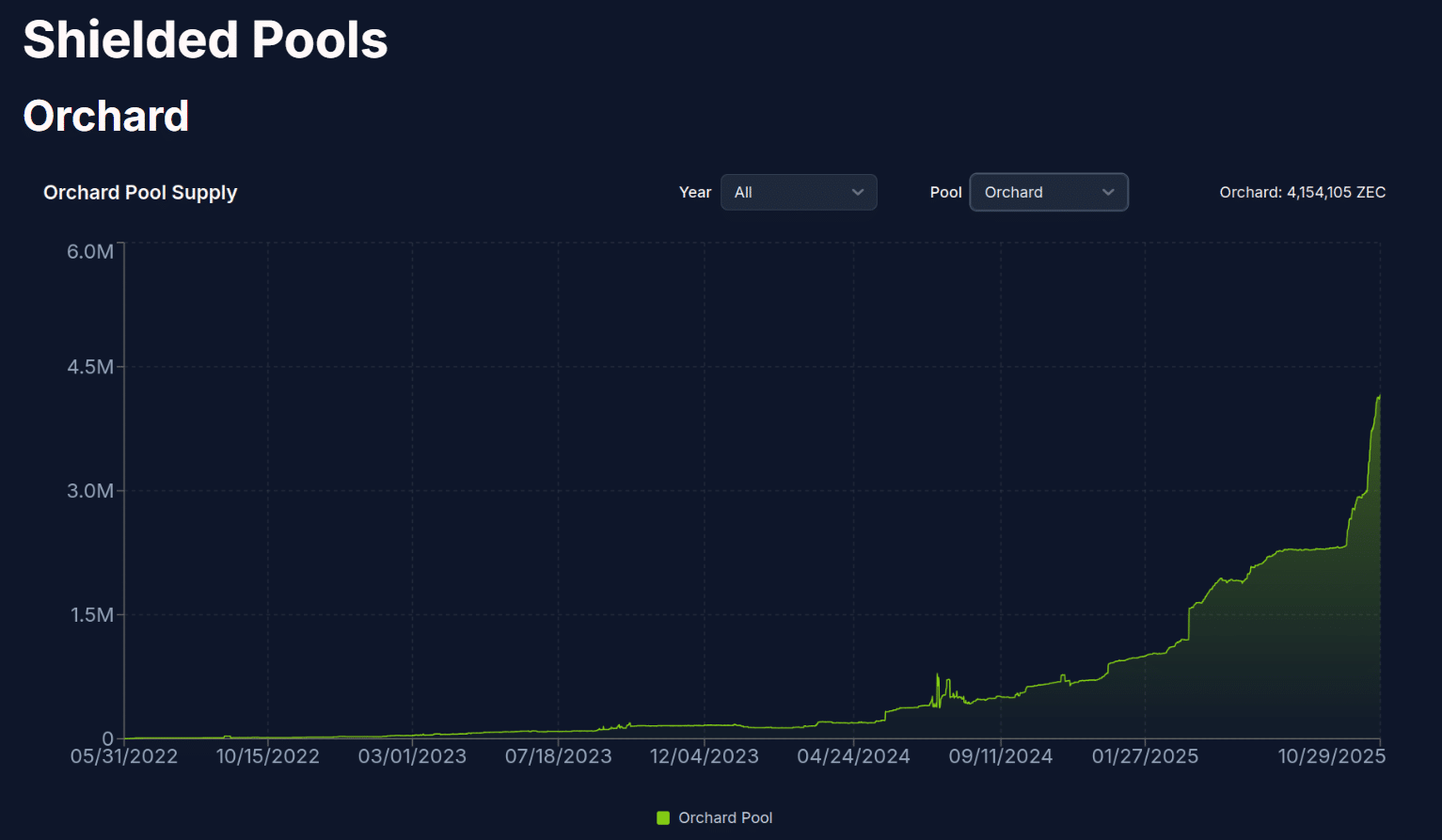Click the Orchard section heading
The height and width of the screenshot is (840, 1442).
pyautogui.click(x=106, y=117)
